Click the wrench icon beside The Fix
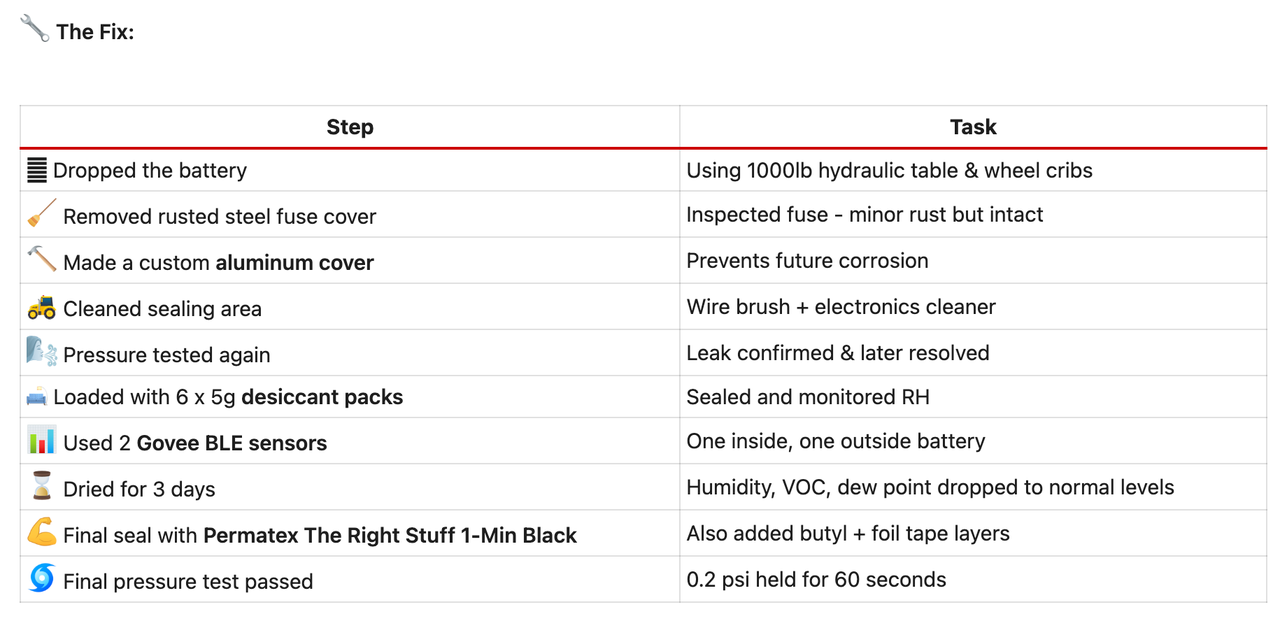Viewport: 1280px width, 621px height. (x=34, y=29)
